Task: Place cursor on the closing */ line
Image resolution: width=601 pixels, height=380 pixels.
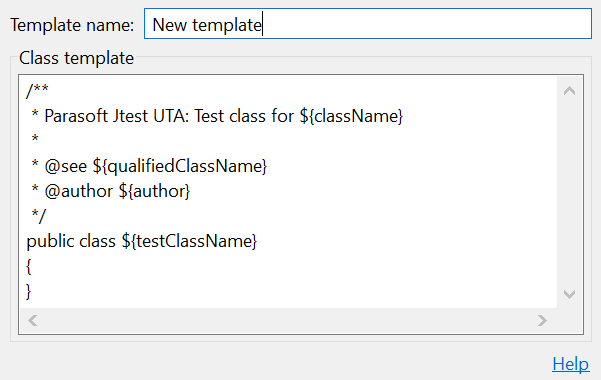Action: (39, 216)
